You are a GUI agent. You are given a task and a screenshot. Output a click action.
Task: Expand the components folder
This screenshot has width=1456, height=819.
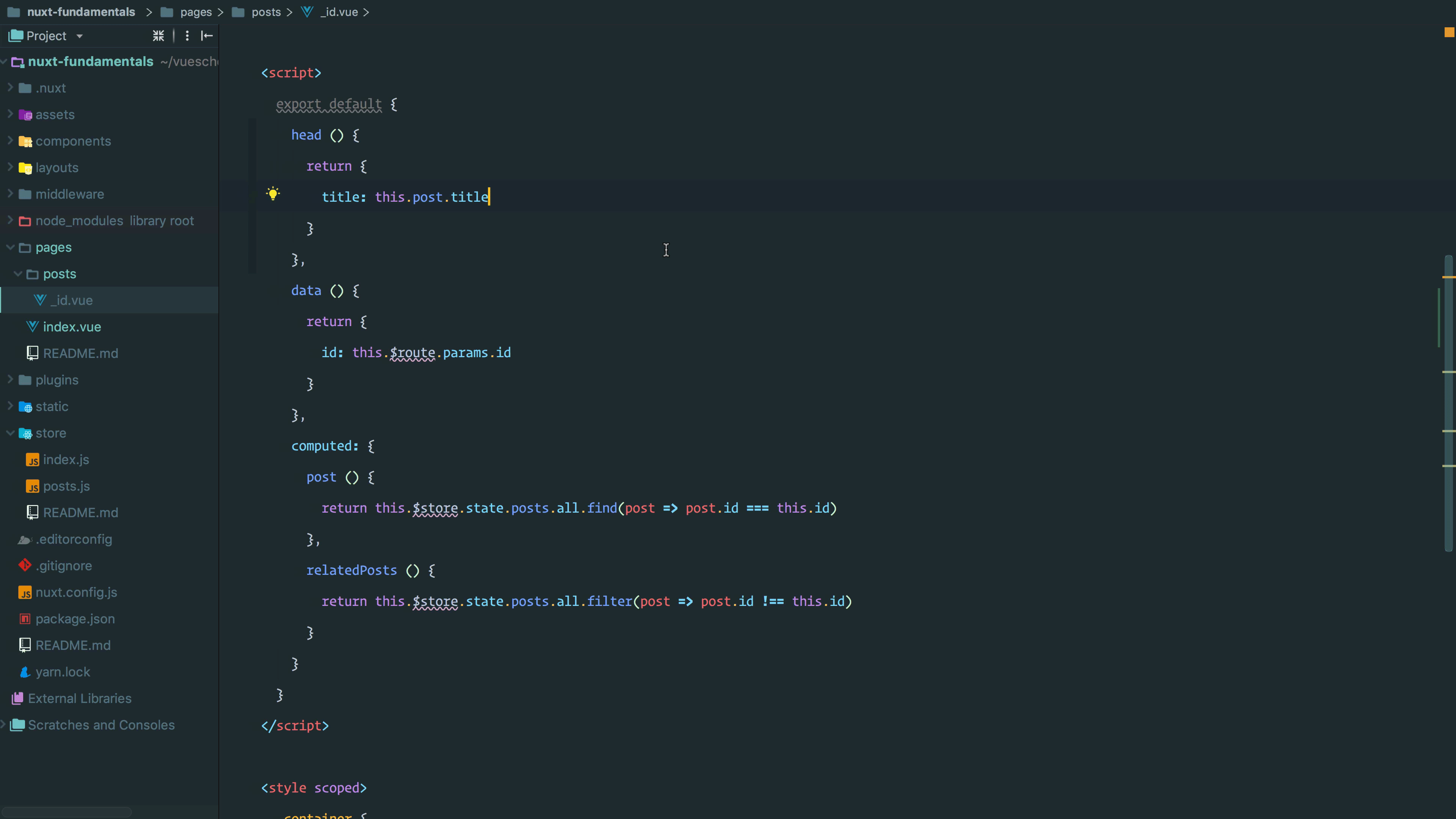pos(10,141)
